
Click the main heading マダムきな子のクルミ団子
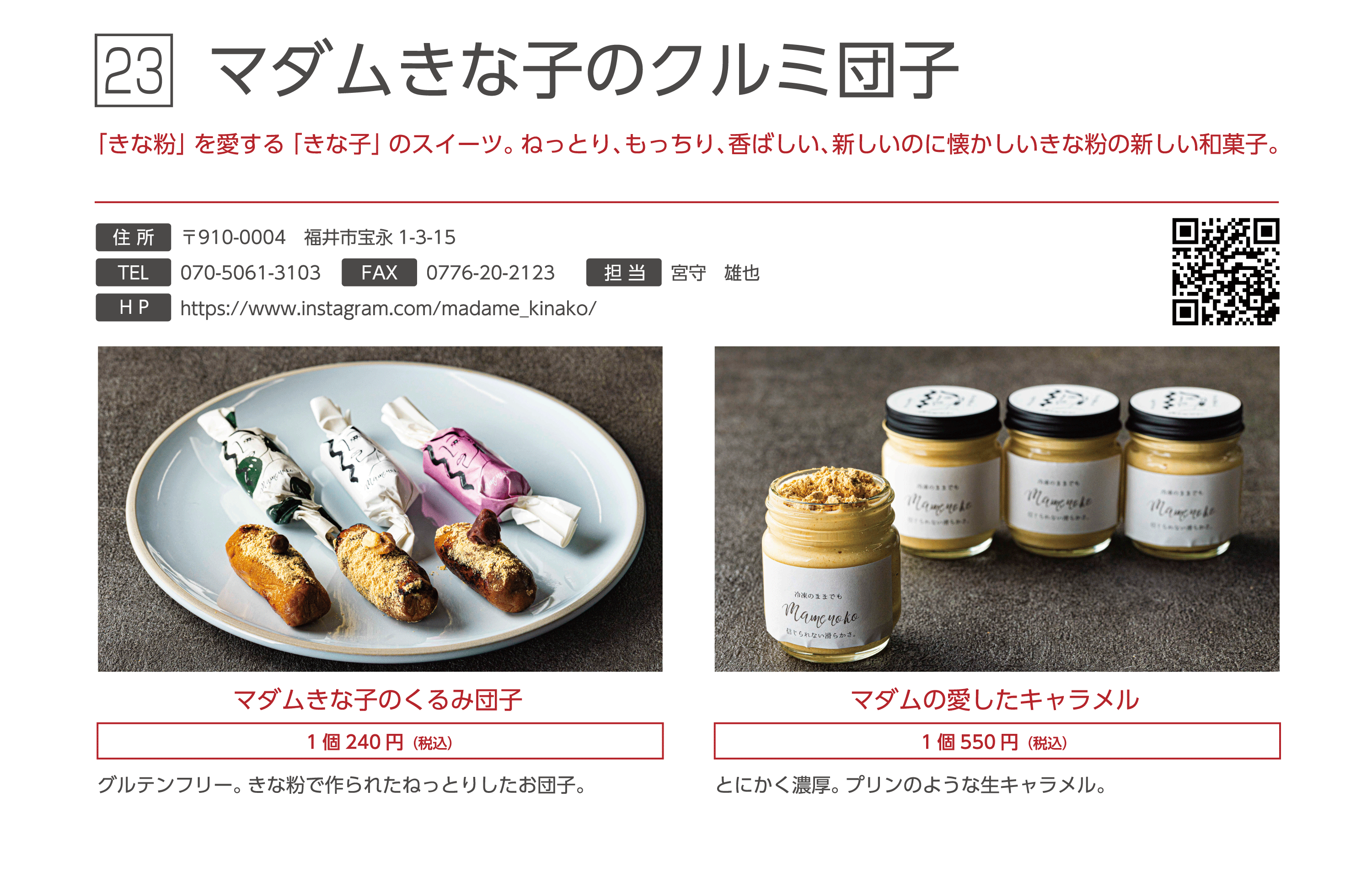(585, 69)
